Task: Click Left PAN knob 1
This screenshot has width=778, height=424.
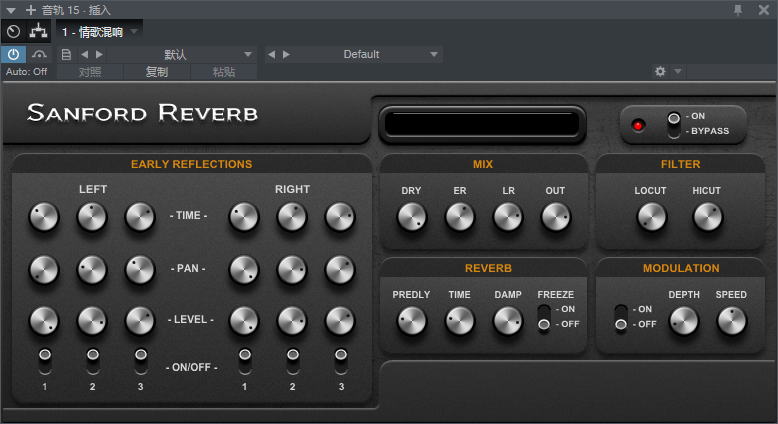Action: 44,270
